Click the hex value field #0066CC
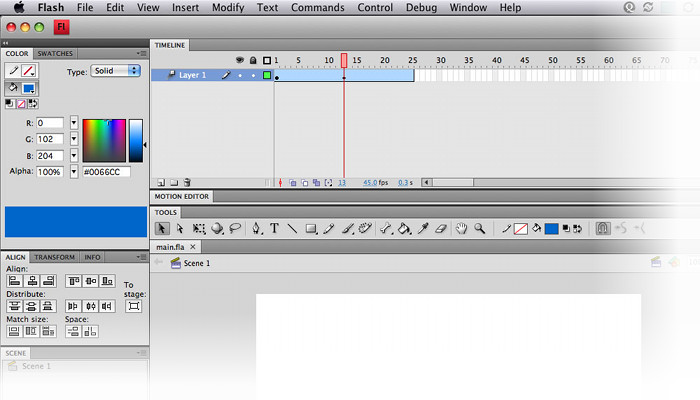700x400 pixels. 106,172
